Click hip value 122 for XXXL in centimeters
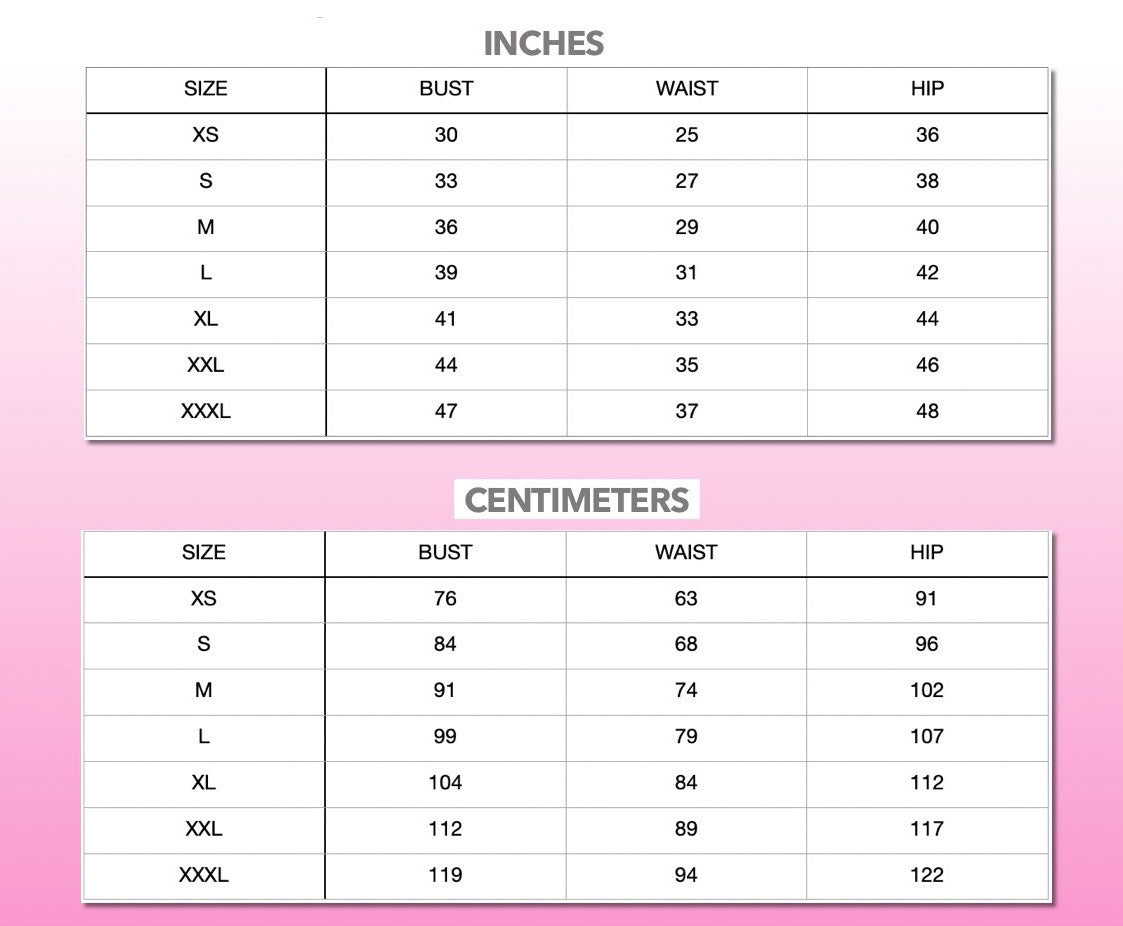This screenshot has width=1123, height=926. [x=926, y=875]
